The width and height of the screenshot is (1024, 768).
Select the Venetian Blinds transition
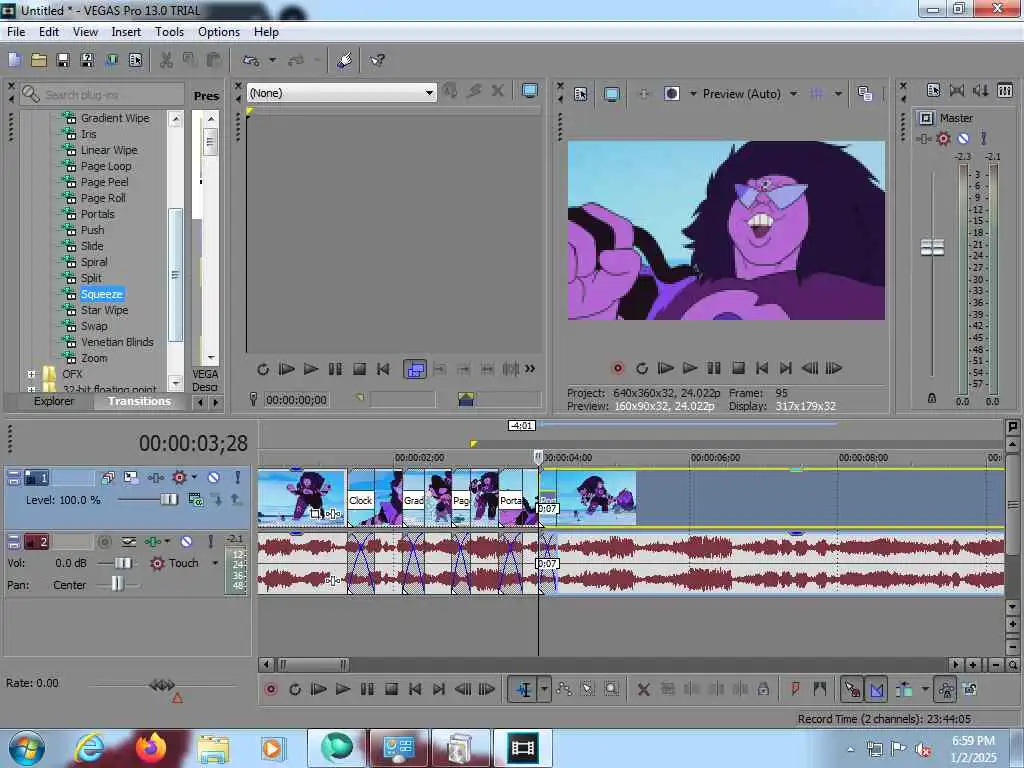click(x=117, y=342)
